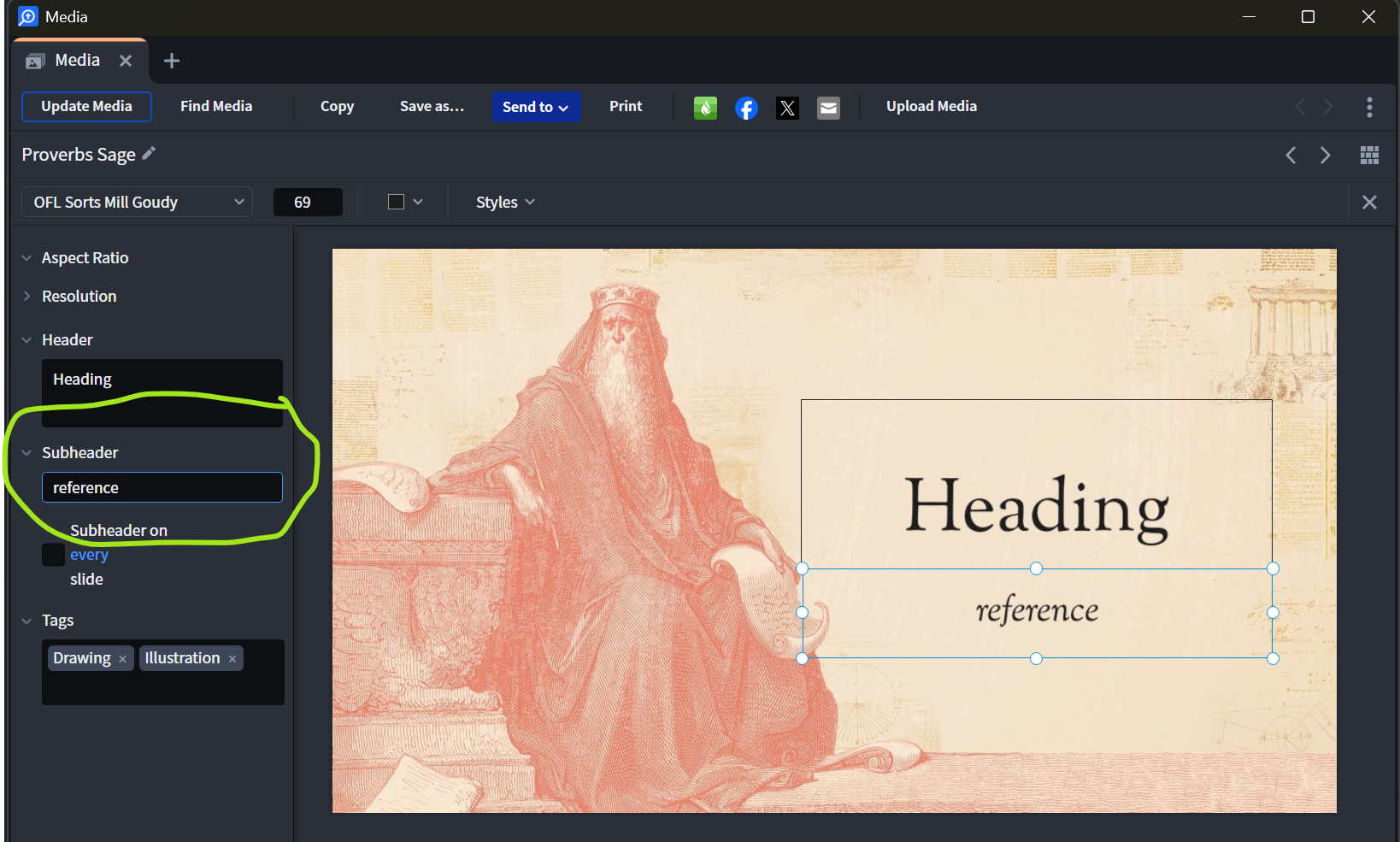Image resolution: width=1400 pixels, height=842 pixels.
Task: Print the current media
Action: point(626,107)
